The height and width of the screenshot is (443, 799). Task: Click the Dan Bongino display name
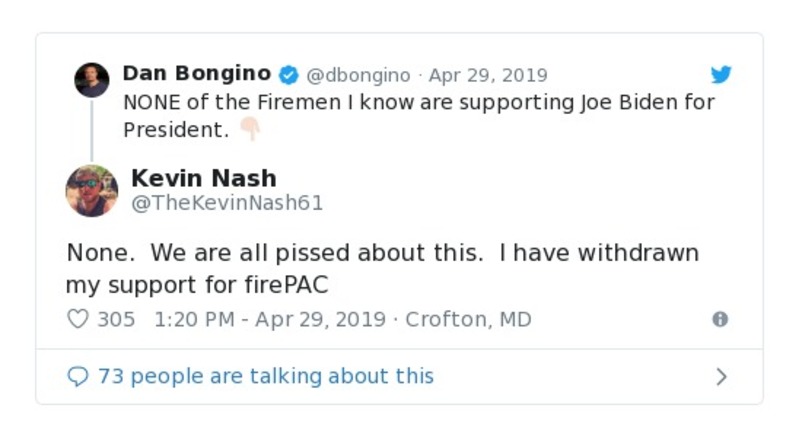196,74
